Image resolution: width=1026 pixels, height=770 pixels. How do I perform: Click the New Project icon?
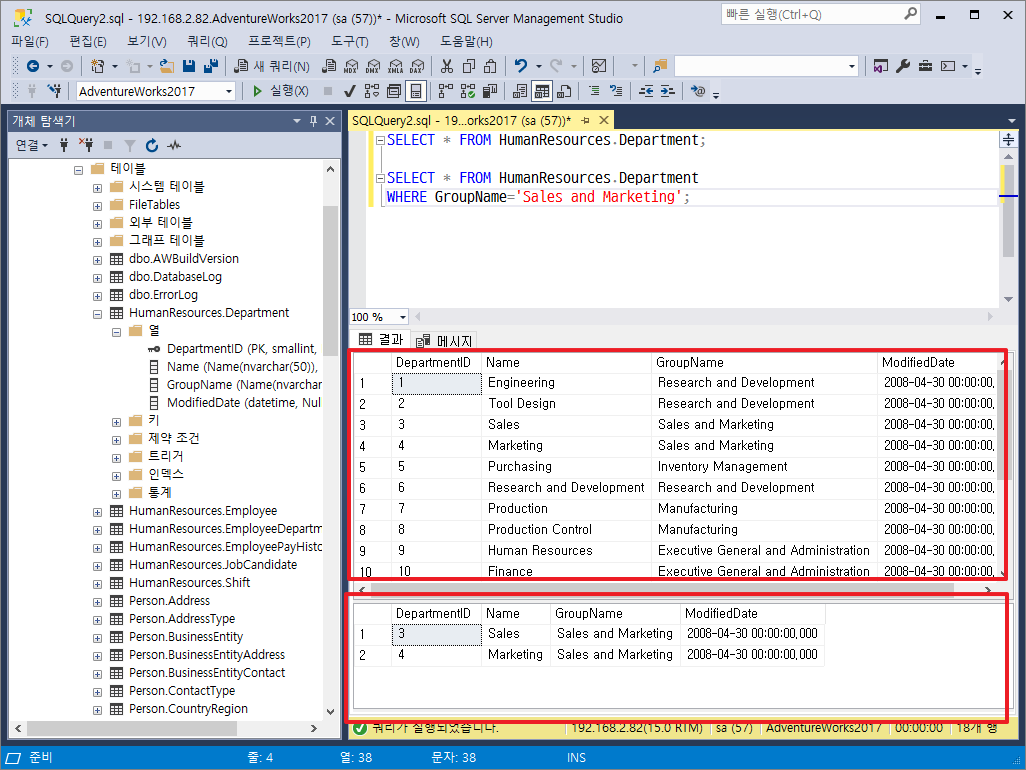(x=97, y=66)
